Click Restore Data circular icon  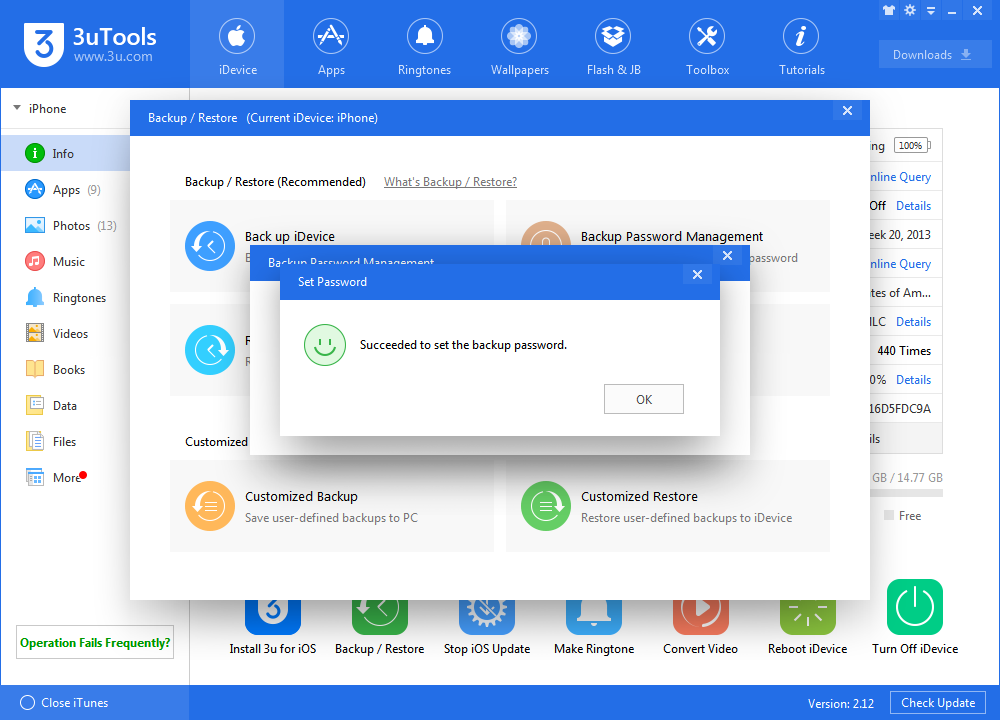pyautogui.click(x=210, y=349)
